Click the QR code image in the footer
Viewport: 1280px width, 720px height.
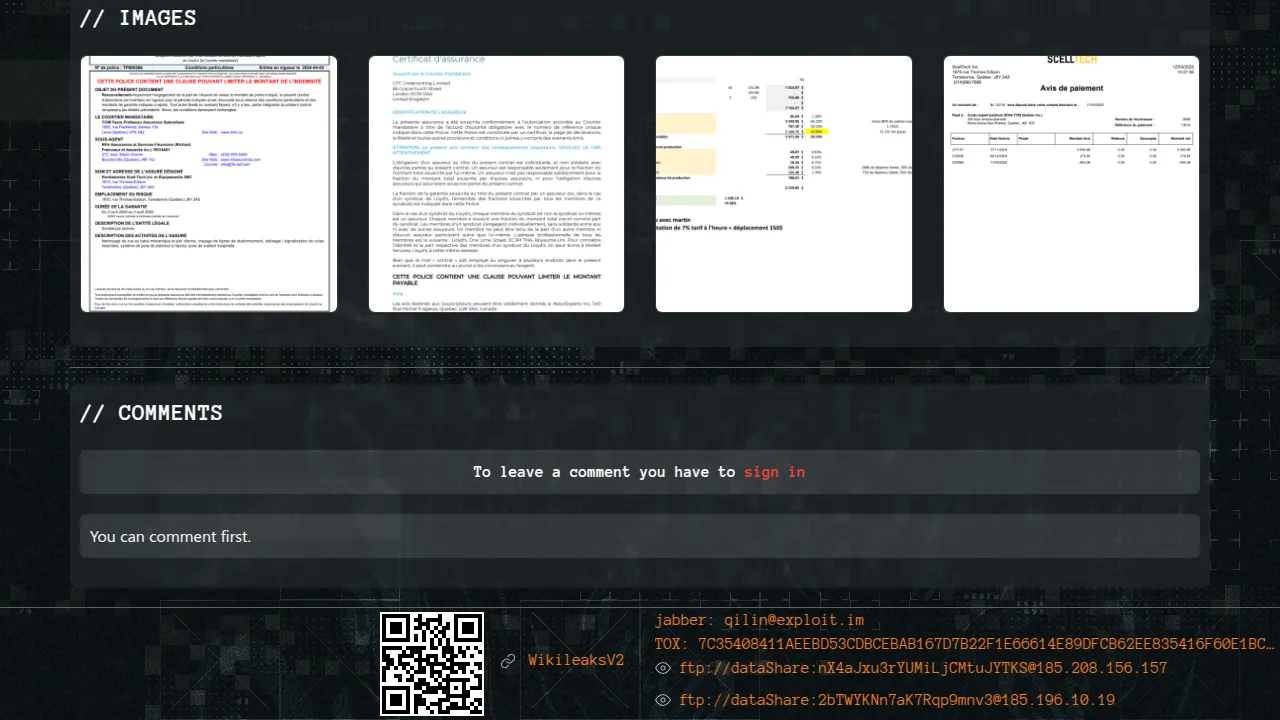click(x=432, y=663)
